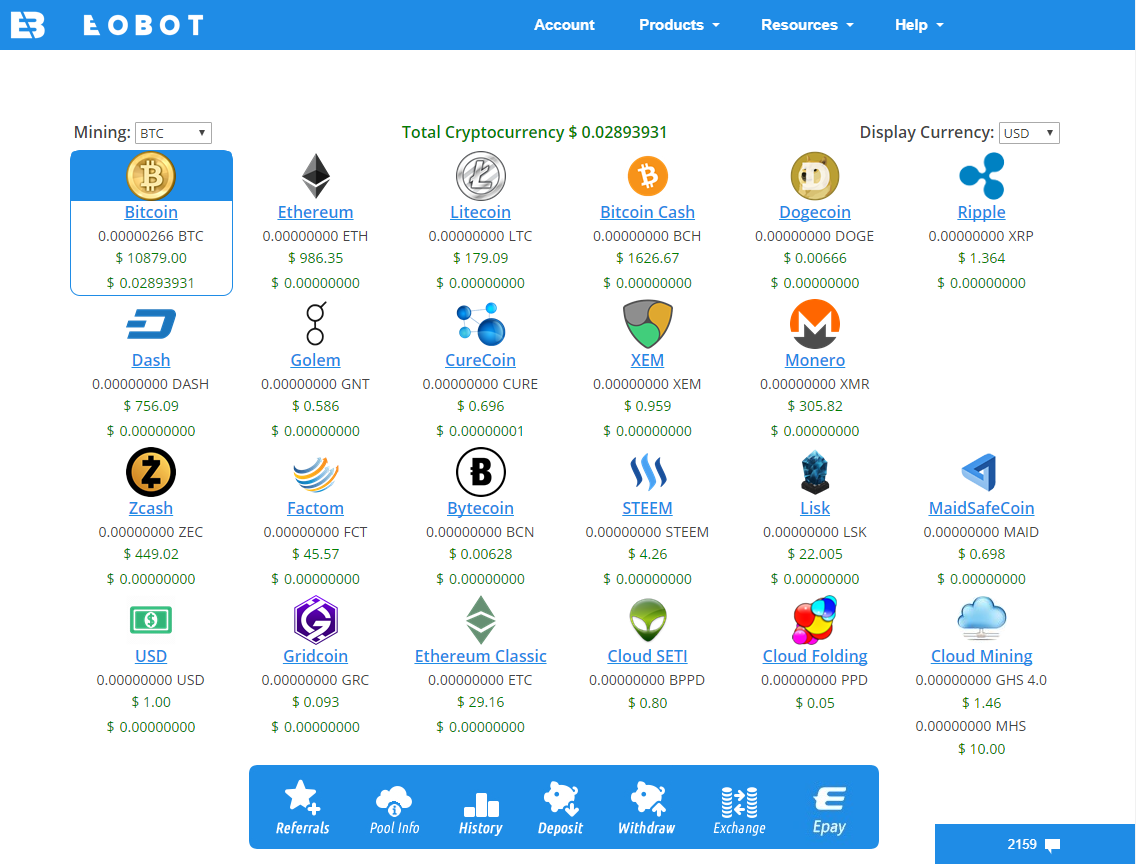Viewport: 1136px width, 864px height.
Task: Open the chat widget showing 2159
Action: pos(1035,844)
